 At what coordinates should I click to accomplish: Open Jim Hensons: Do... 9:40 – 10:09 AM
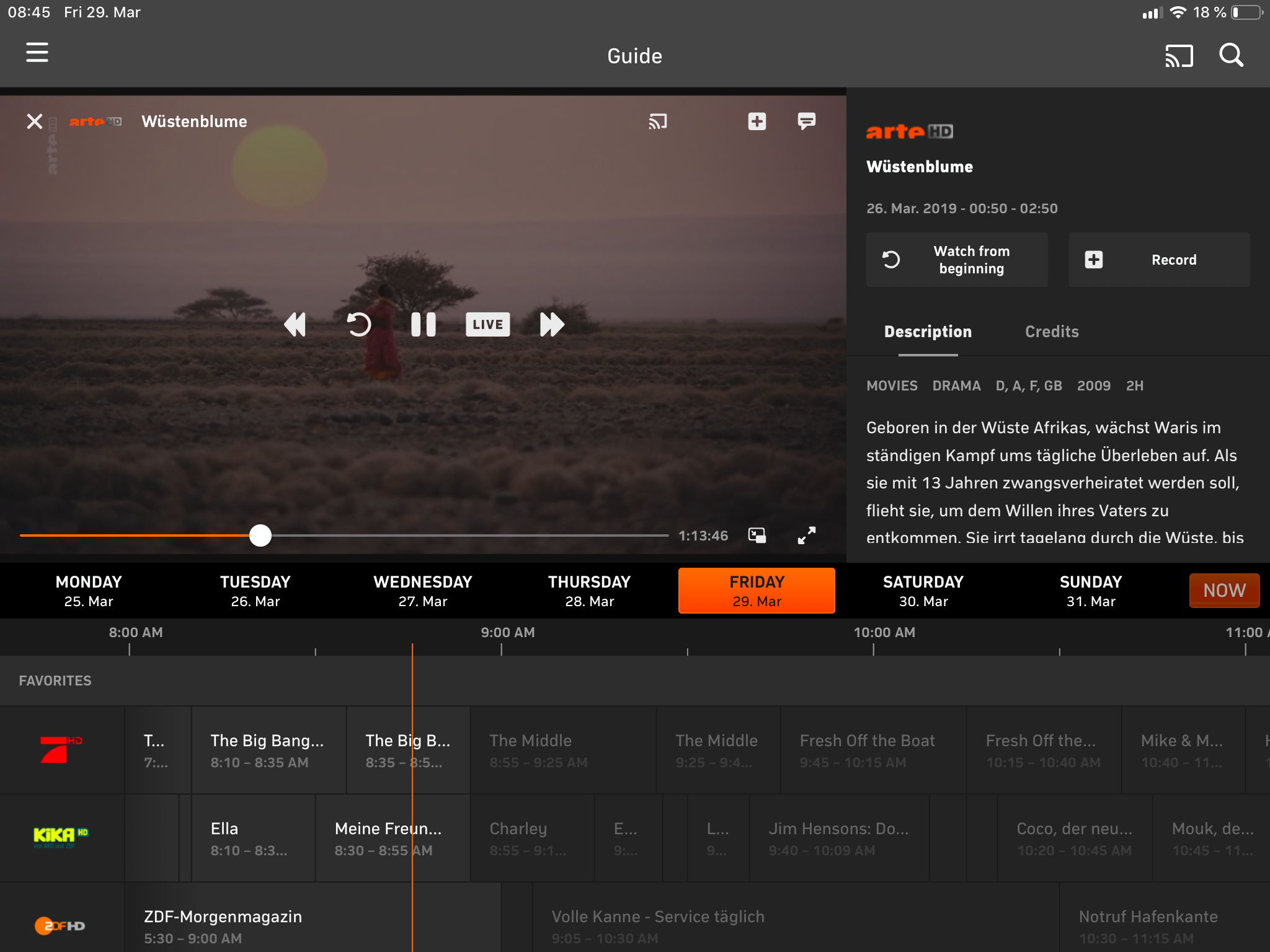[840, 839]
